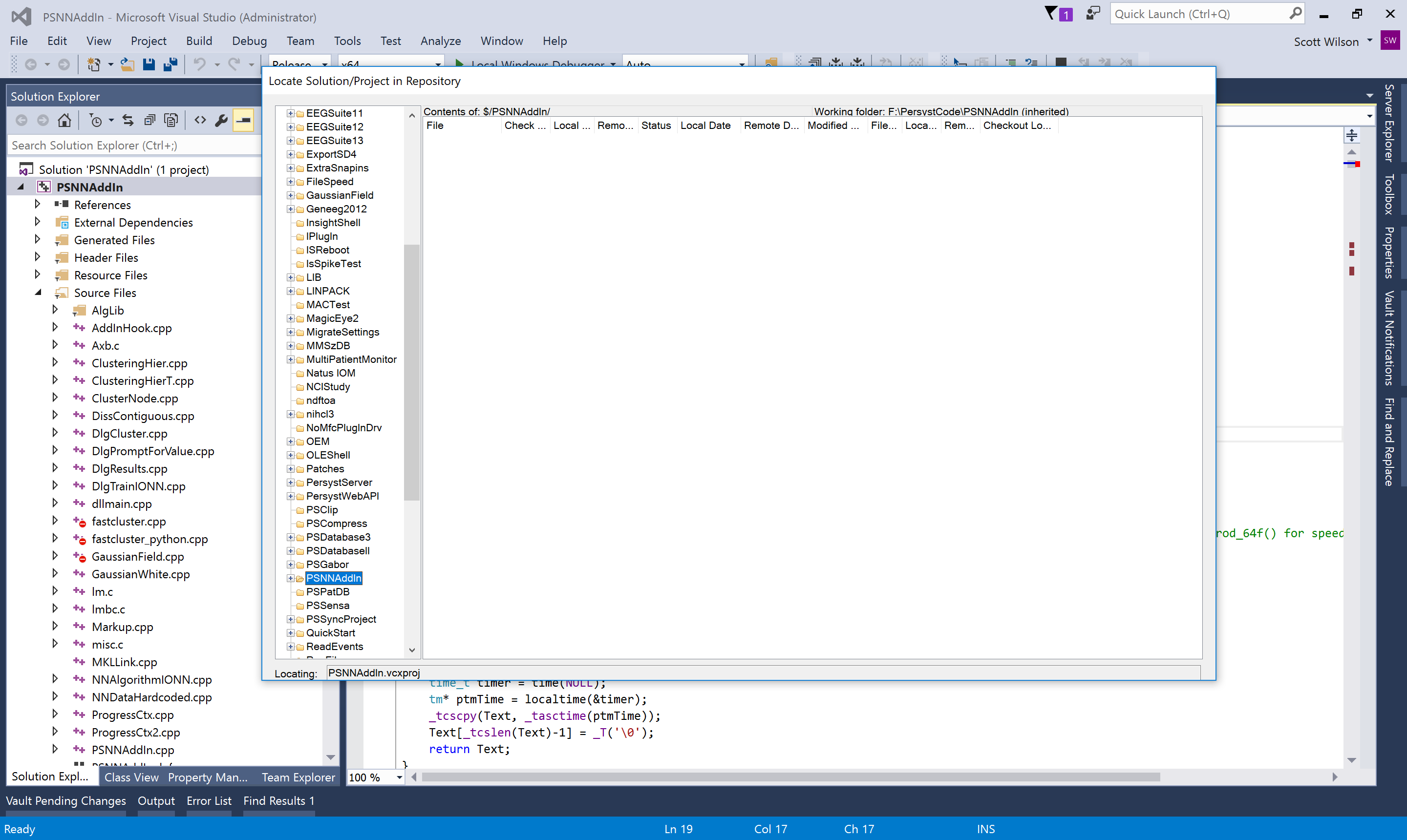The image size is (1407, 840).
Task: Click the notifications flag icon
Action: point(1051,14)
